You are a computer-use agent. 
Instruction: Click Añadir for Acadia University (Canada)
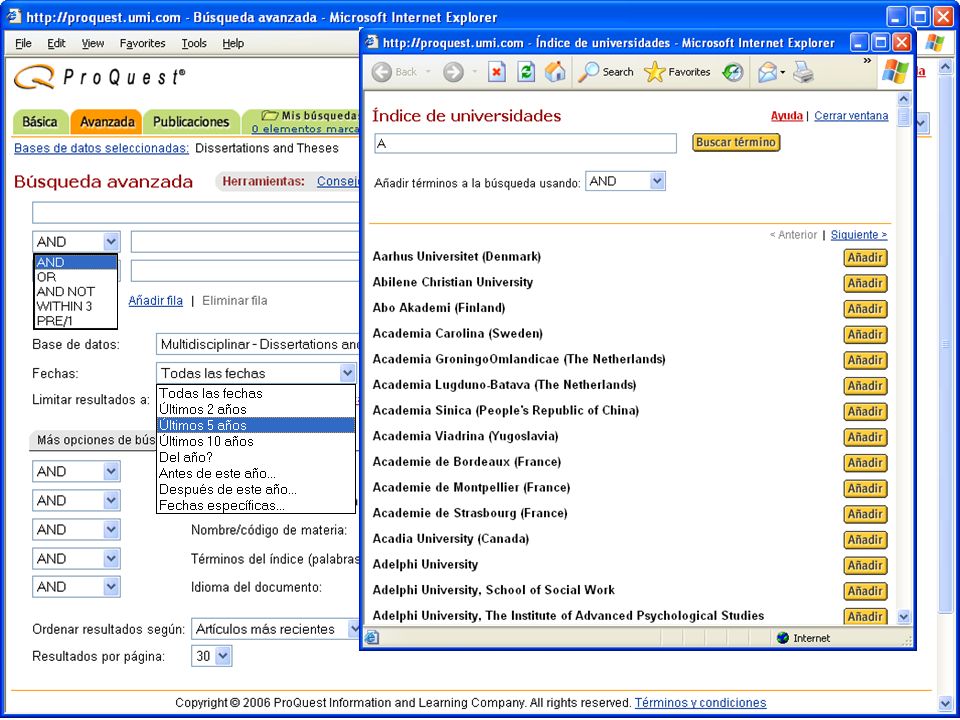[x=865, y=539]
